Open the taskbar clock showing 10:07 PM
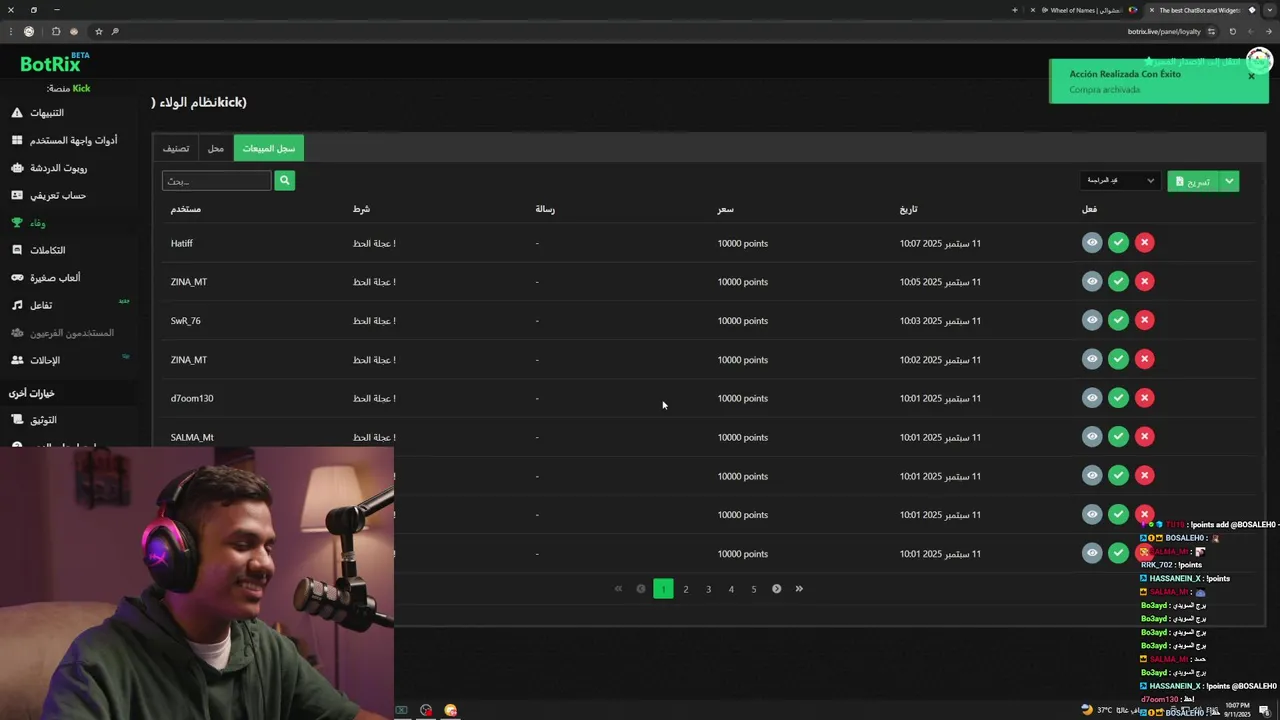 pyautogui.click(x=1237, y=710)
